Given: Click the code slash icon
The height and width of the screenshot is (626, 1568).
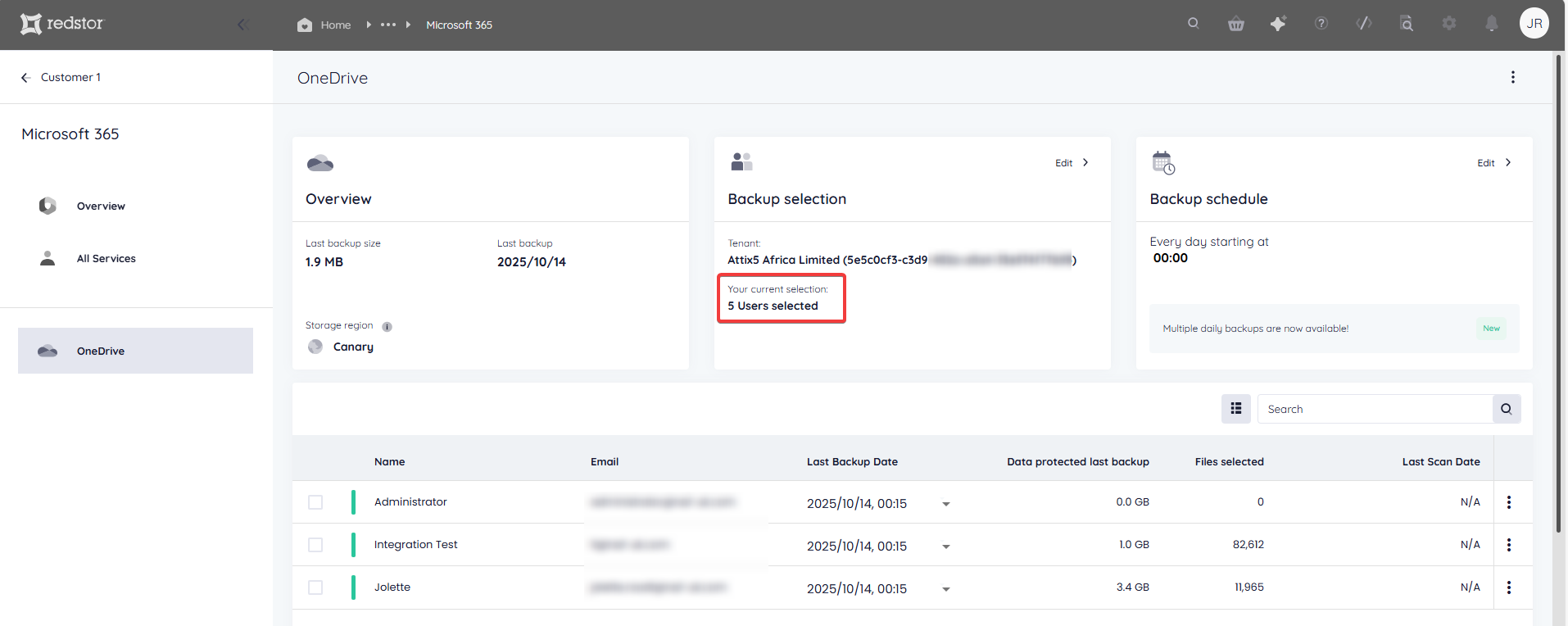Looking at the screenshot, I should 1364,24.
